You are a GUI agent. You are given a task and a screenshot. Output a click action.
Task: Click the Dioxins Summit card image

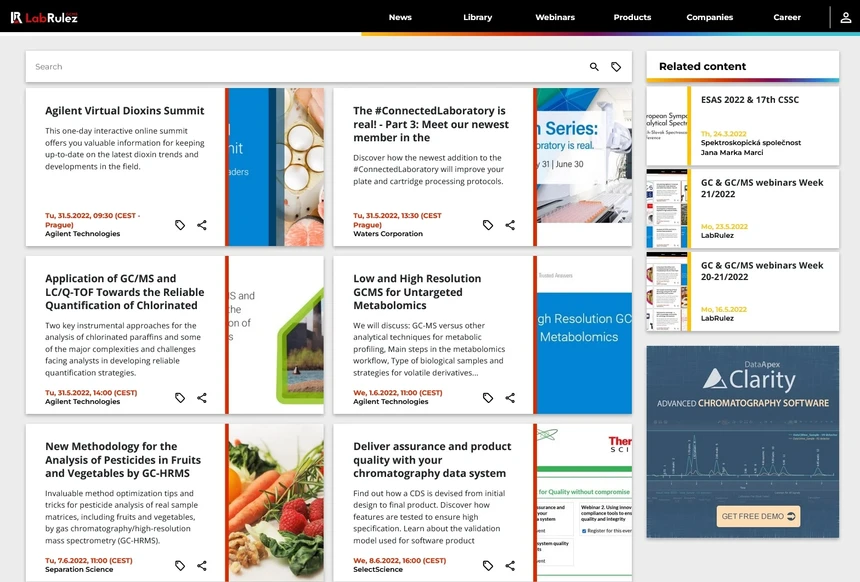pyautogui.click(x=276, y=167)
